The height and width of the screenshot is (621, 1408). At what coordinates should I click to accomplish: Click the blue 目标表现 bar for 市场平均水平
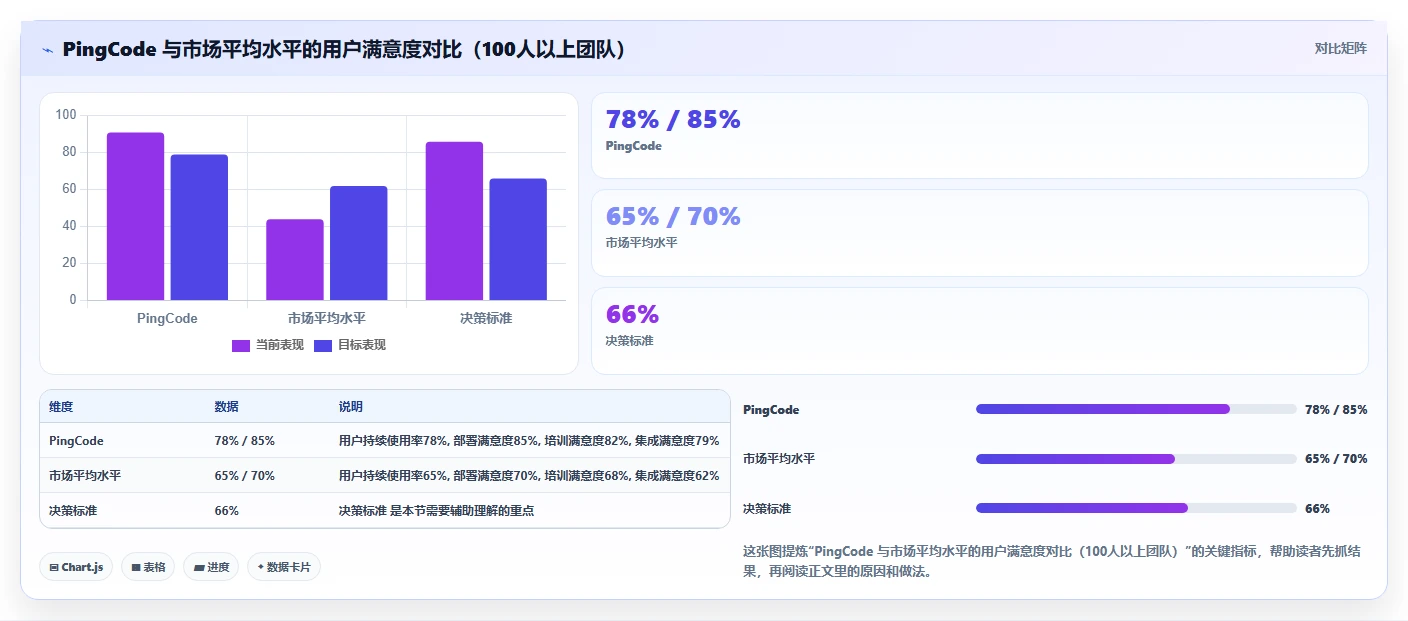pyautogui.click(x=358, y=243)
